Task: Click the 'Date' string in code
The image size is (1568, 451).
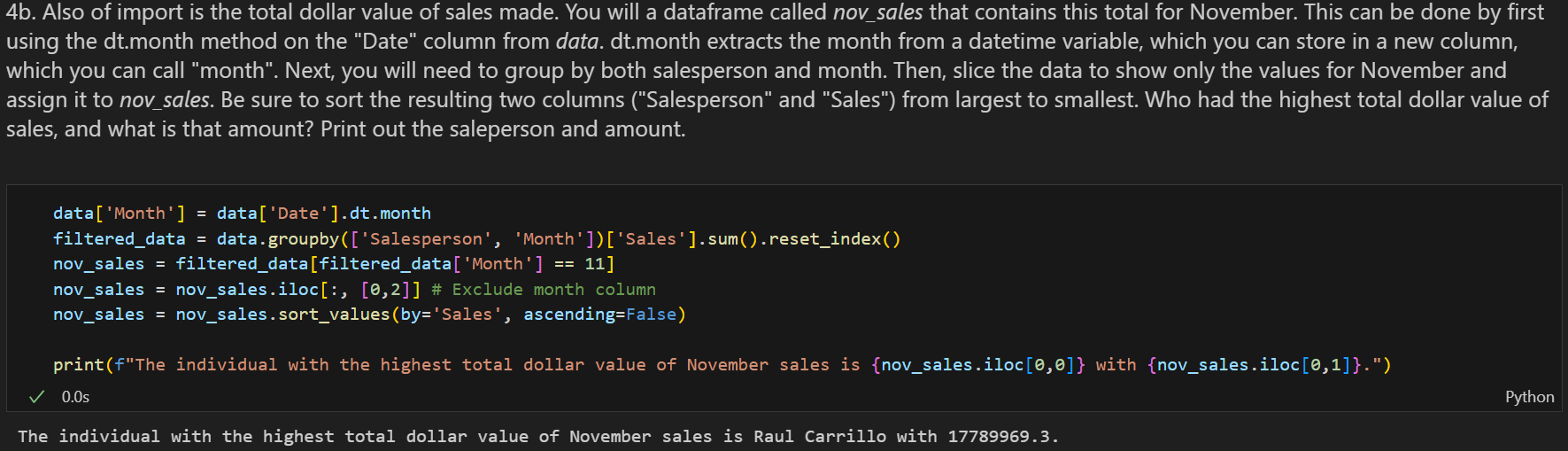Action: tap(298, 214)
